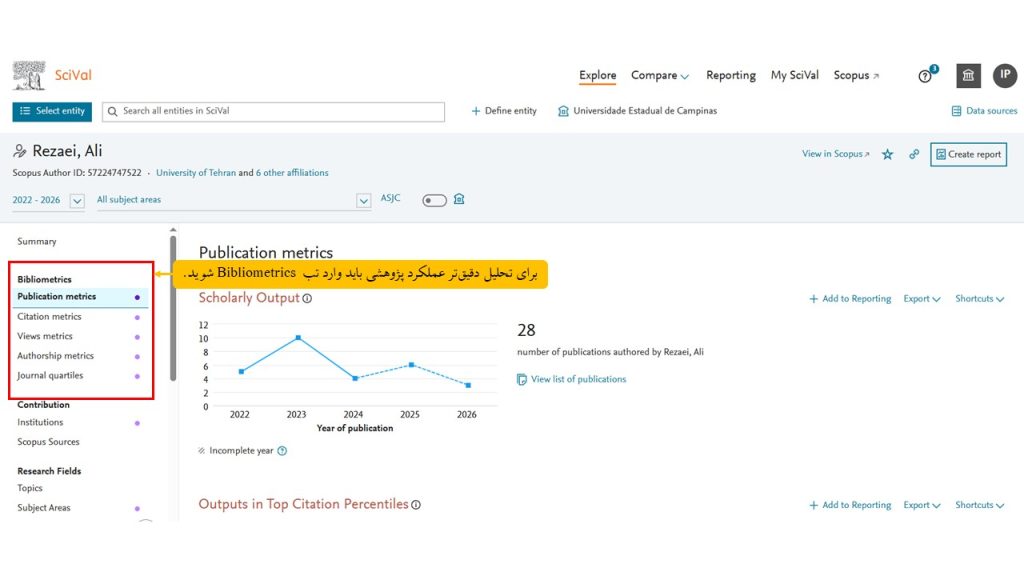Image resolution: width=1024 pixels, height=576 pixels.
Task: Open View in Scopus link
Action: pyautogui.click(x=836, y=154)
